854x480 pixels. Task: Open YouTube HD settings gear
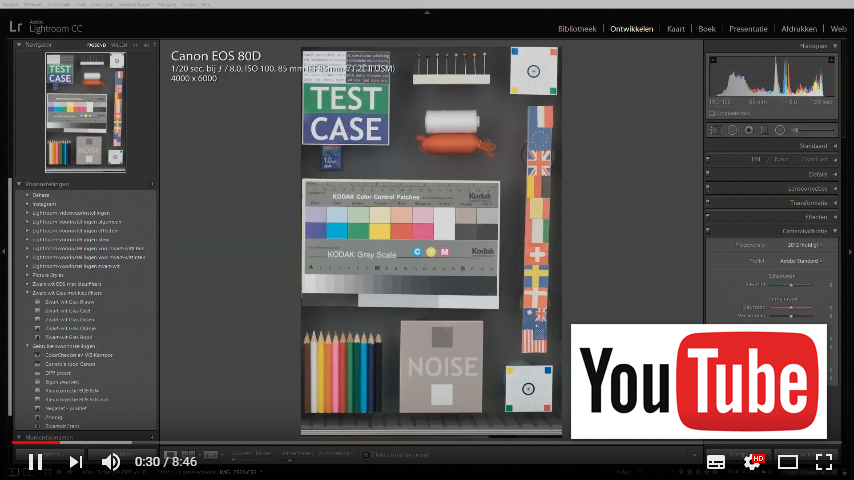click(753, 462)
